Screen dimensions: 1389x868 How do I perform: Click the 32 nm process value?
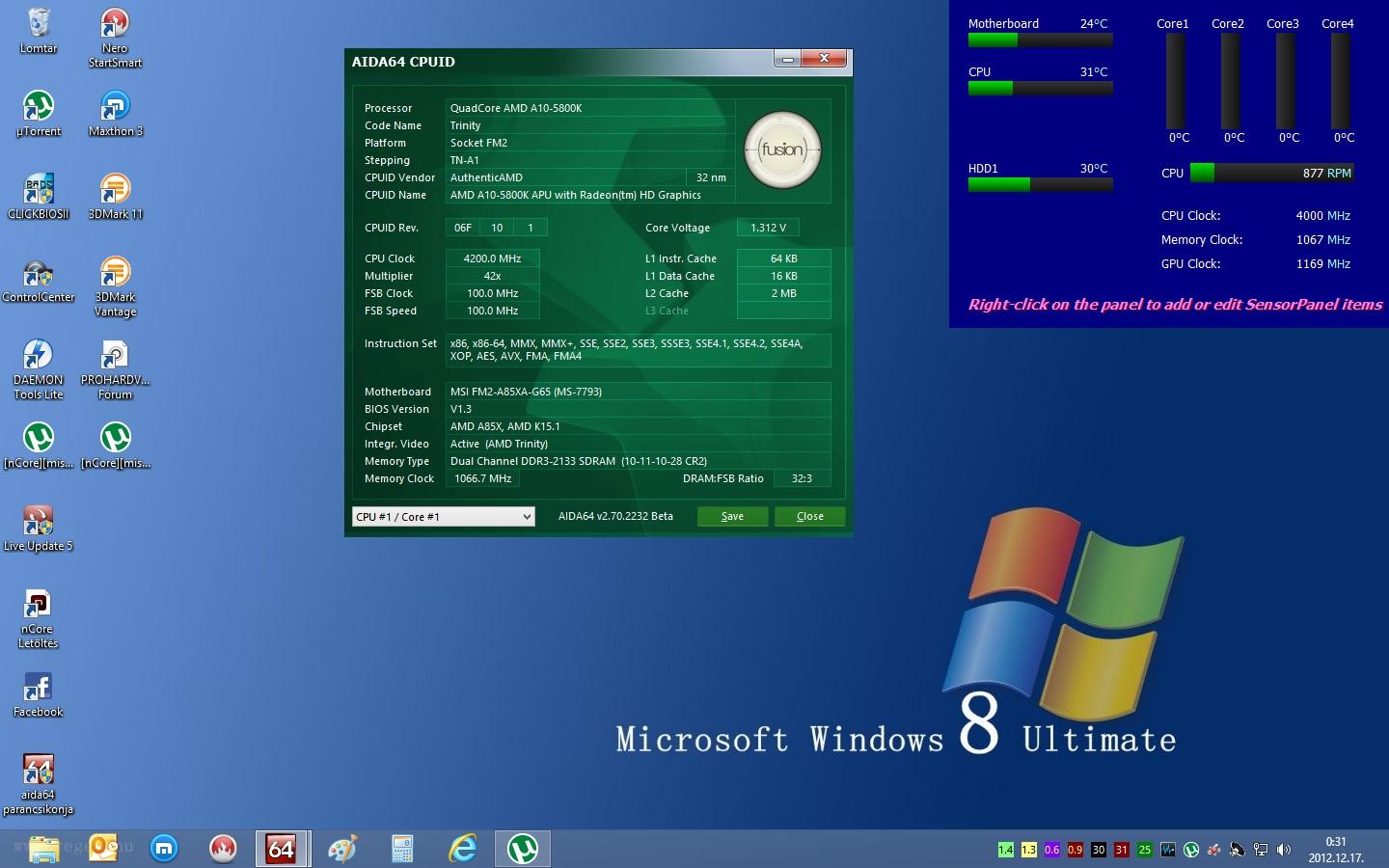[711, 177]
